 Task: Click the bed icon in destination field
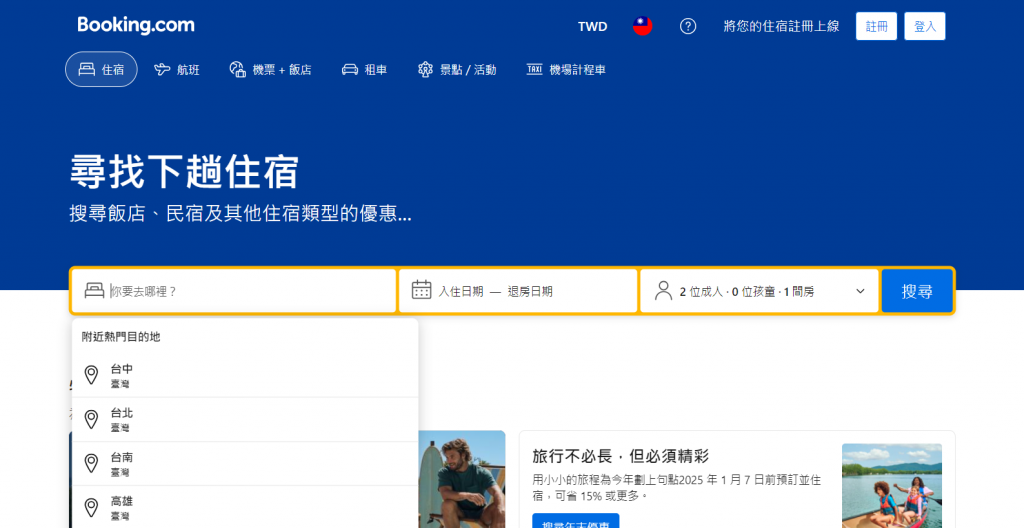95,291
